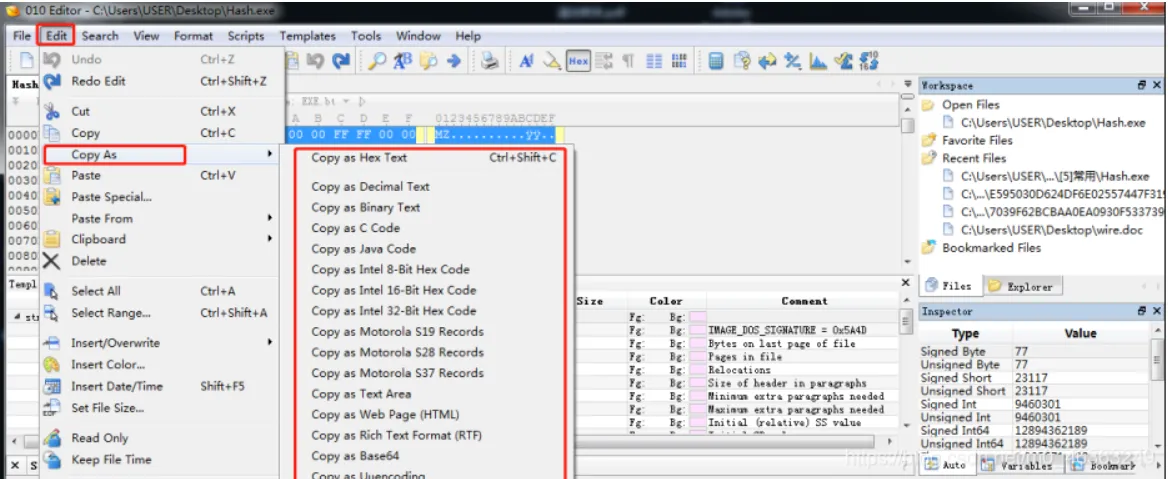Image resolution: width=1168 pixels, height=479 pixels.
Task: Click Bg swatch for Pages in file row
Action: point(697,356)
